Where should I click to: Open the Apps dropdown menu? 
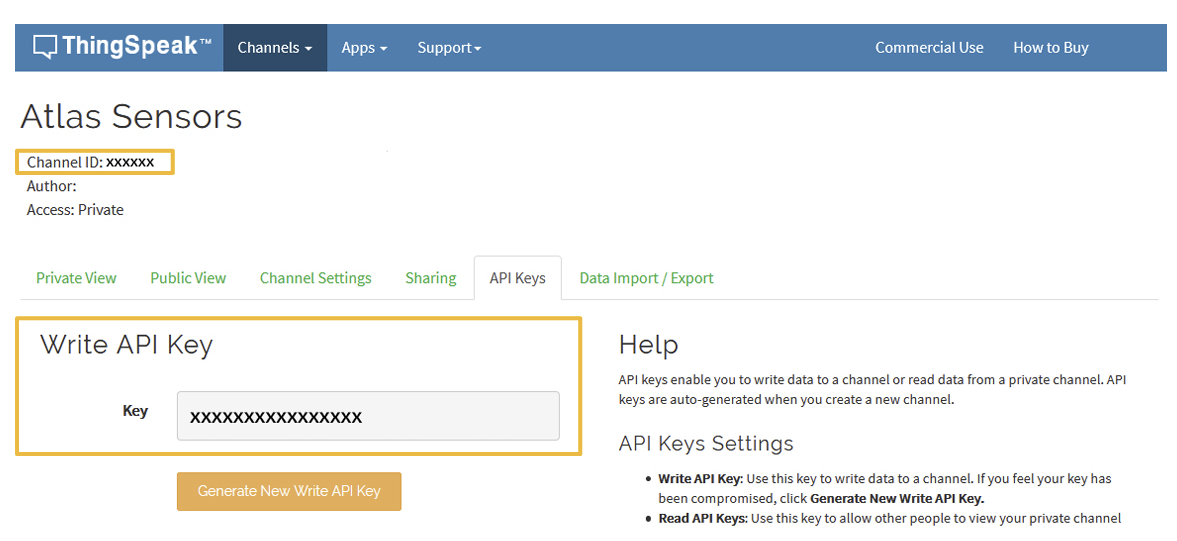tap(364, 48)
